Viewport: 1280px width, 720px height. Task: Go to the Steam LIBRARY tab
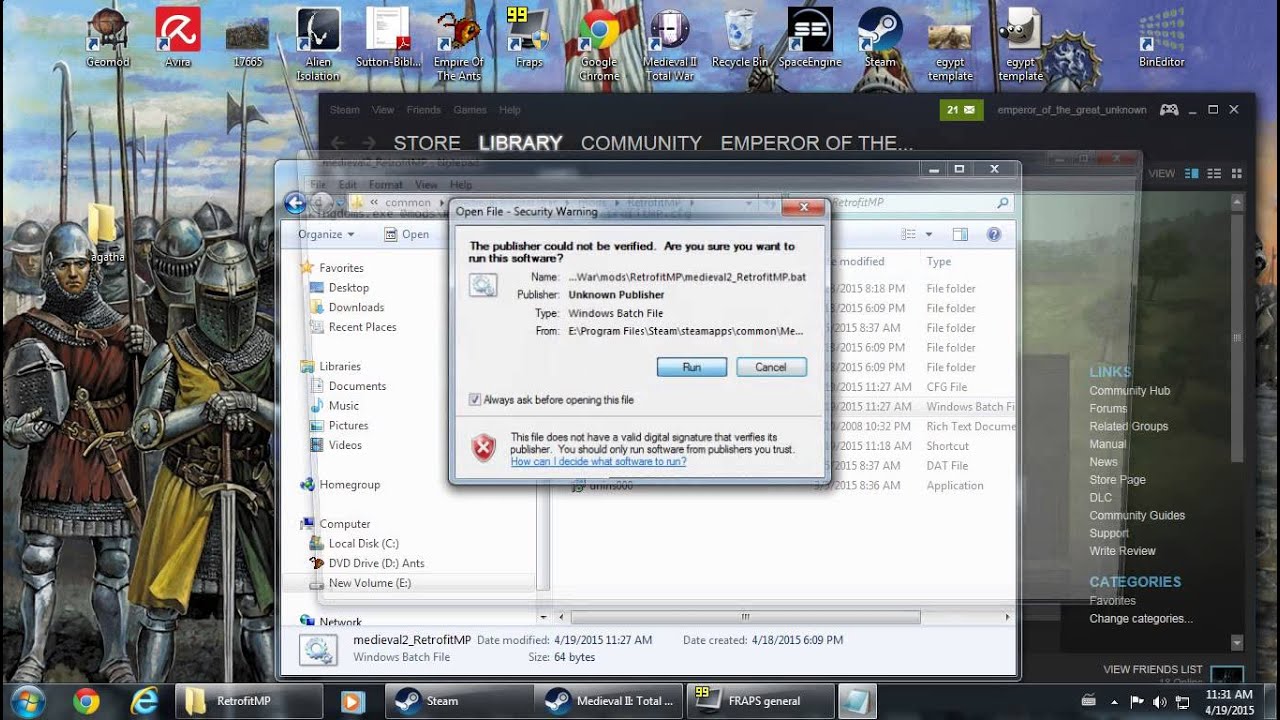point(520,143)
